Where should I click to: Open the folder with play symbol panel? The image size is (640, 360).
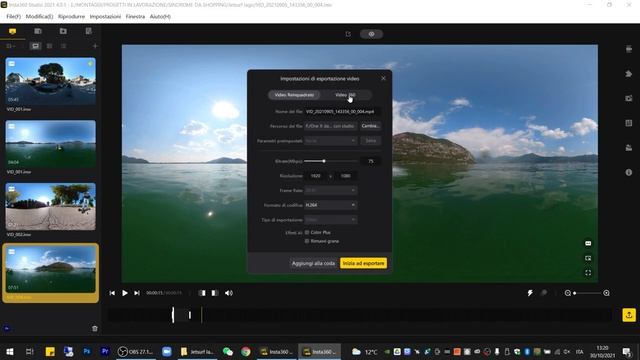click(x=63, y=31)
